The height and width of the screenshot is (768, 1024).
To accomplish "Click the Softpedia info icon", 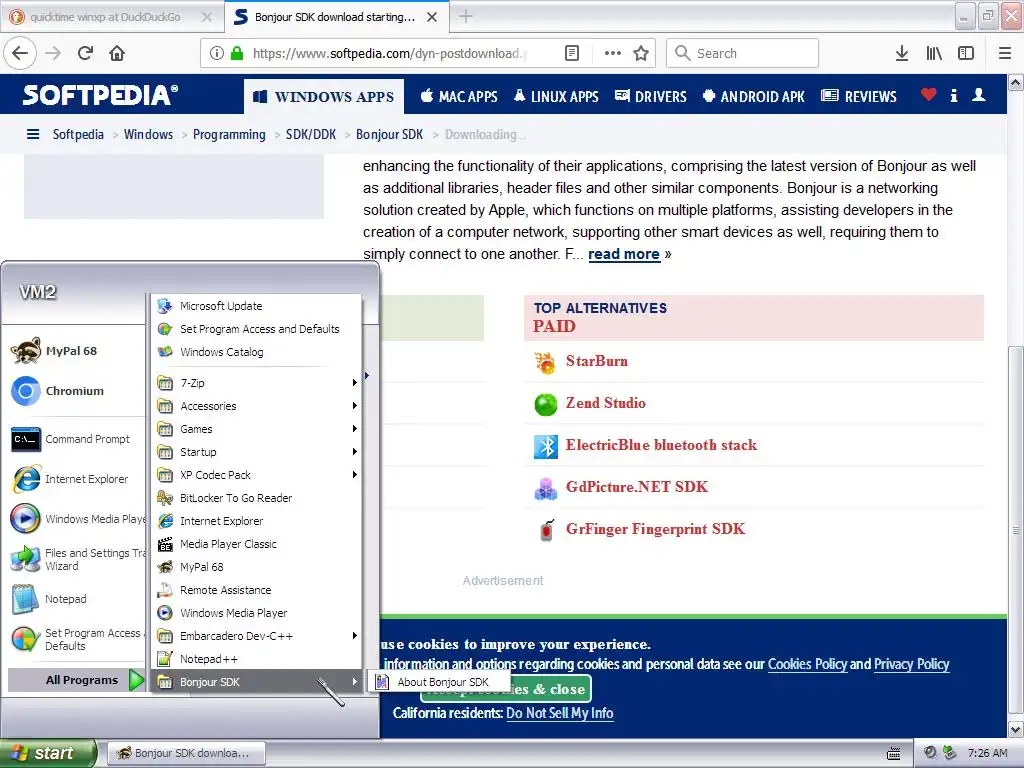I will (x=953, y=95).
